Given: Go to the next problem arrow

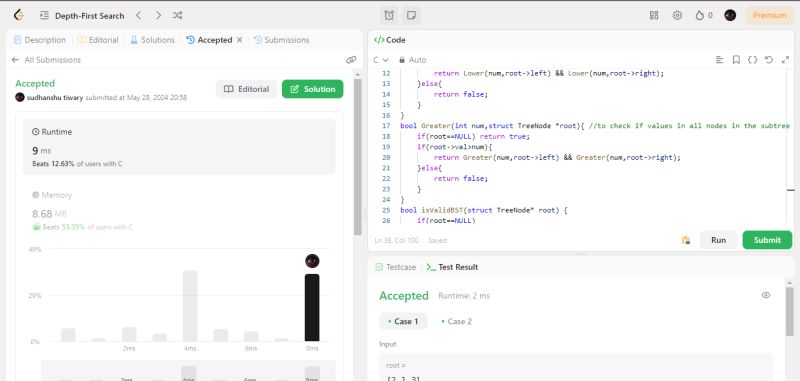Looking at the screenshot, I should click(158, 15).
